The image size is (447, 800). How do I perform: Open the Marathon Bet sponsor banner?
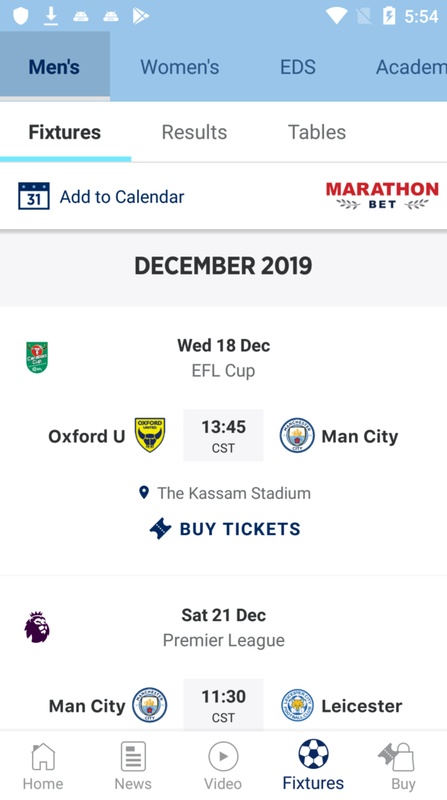coord(382,196)
